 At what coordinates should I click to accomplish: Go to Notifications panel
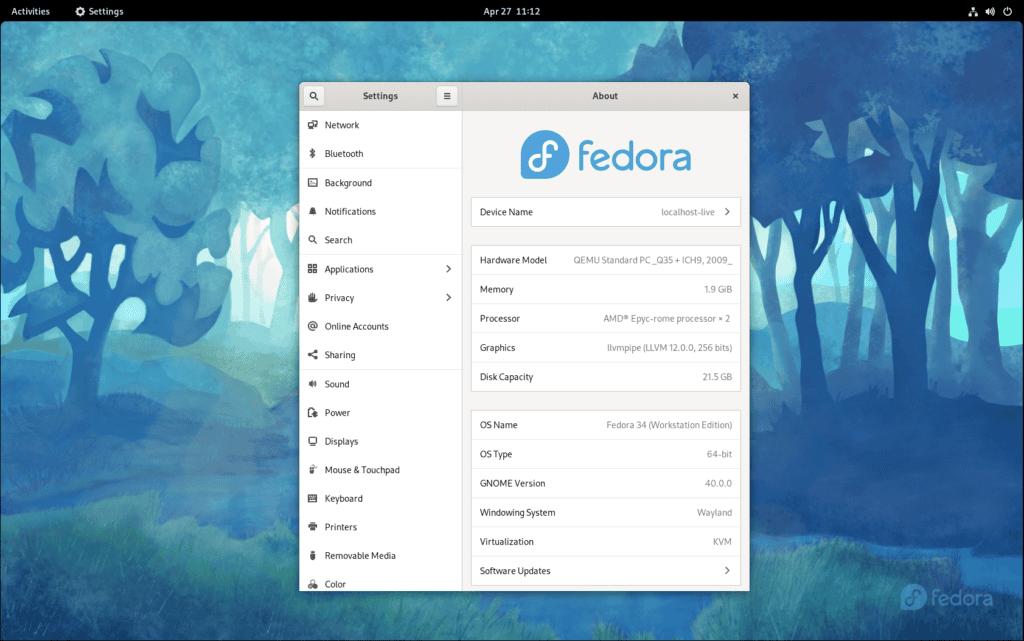pyautogui.click(x=381, y=211)
